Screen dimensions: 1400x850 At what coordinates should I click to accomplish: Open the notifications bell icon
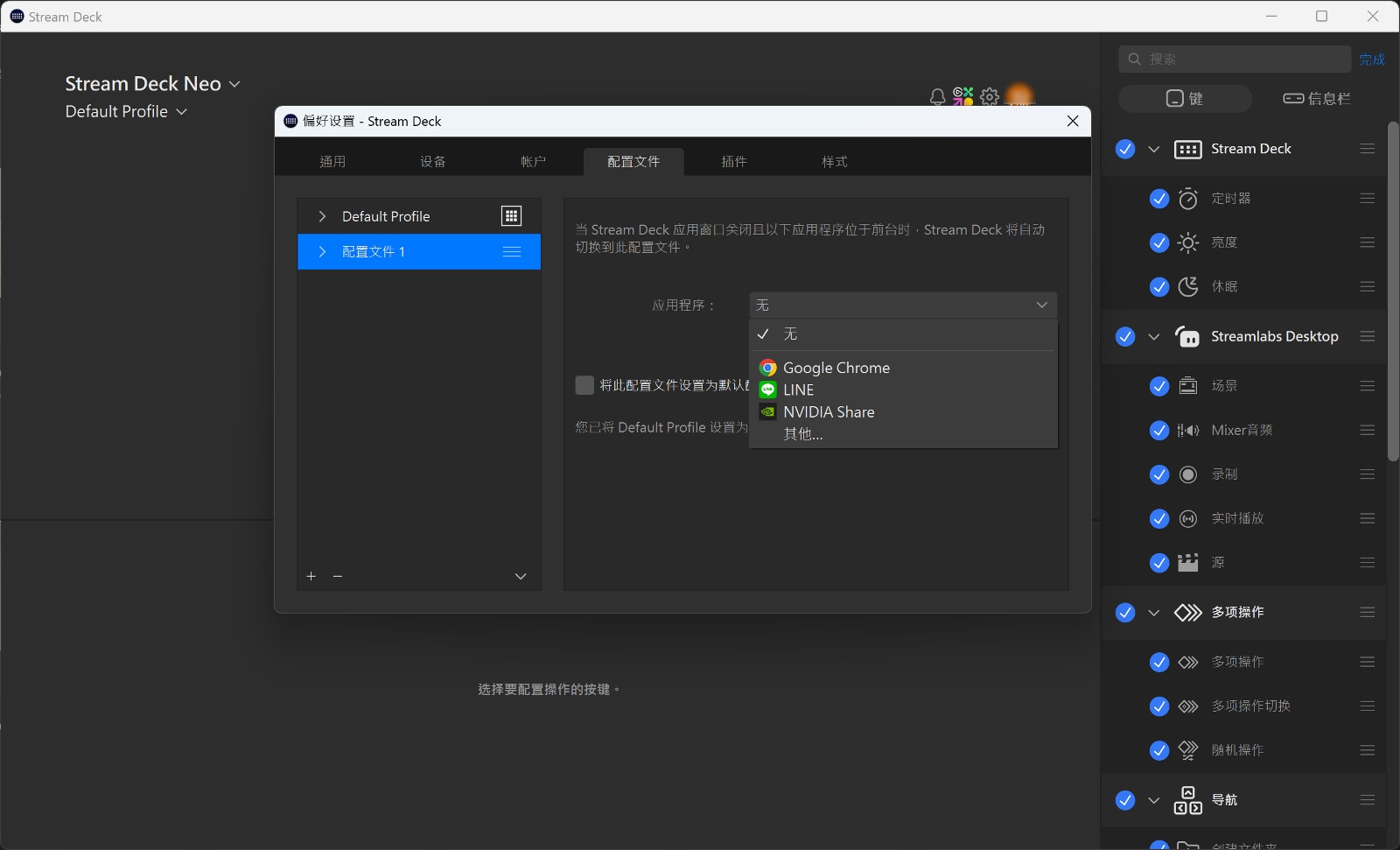tap(937, 97)
